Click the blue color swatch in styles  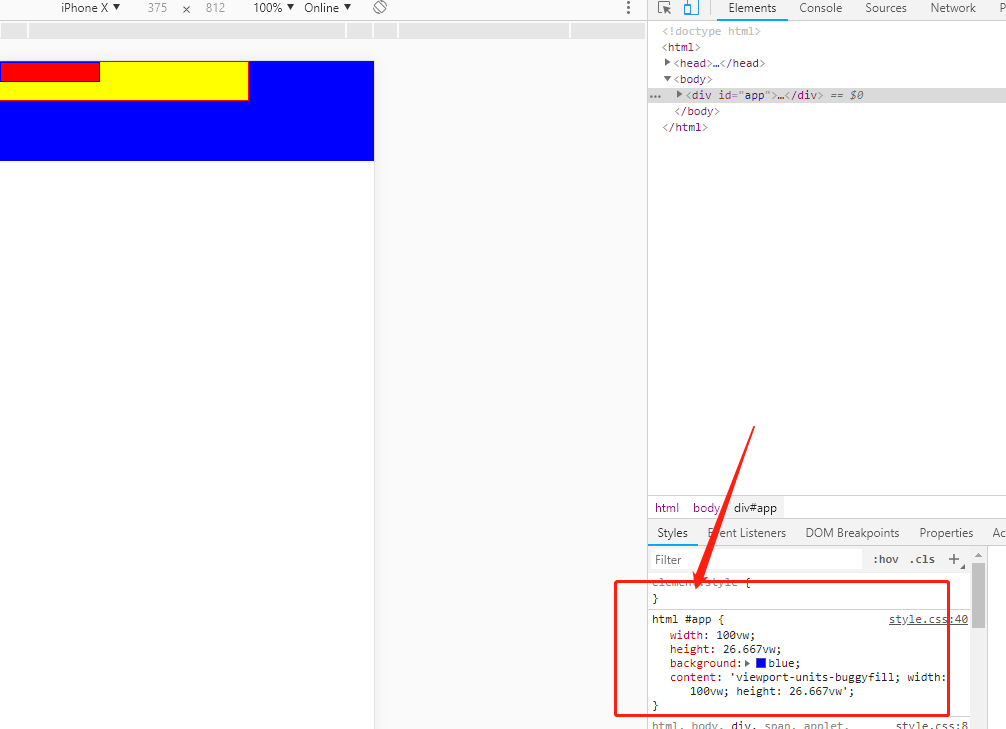point(761,663)
